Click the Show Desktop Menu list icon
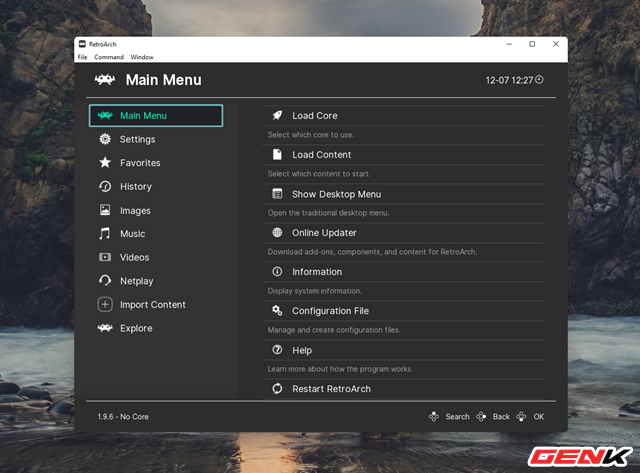Screen dimensions: 640x473 (277, 193)
